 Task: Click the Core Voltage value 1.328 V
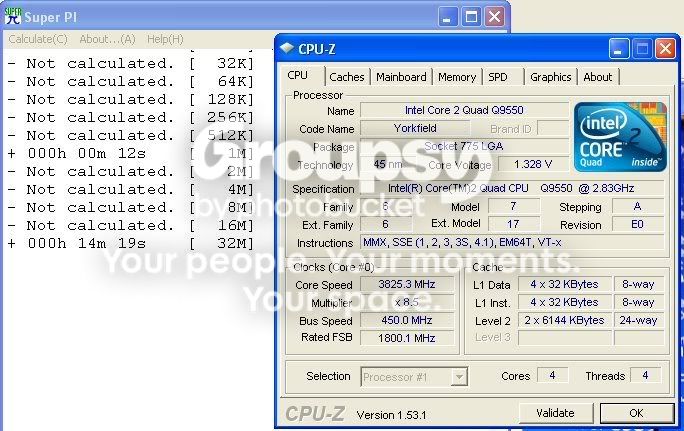pyautogui.click(x=533, y=164)
